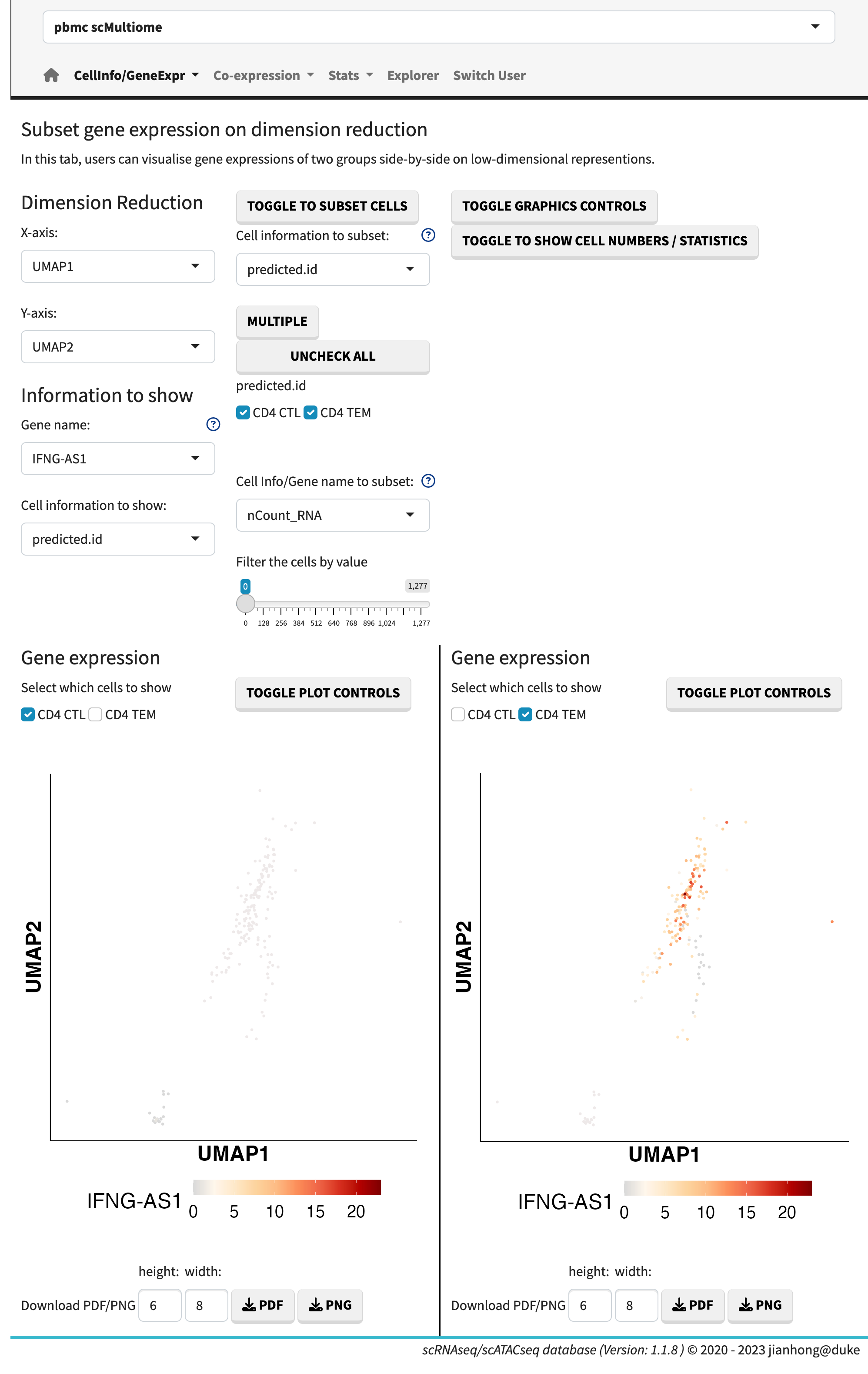868x1374 pixels.
Task: Download the right plot as PDF
Action: (x=693, y=1306)
